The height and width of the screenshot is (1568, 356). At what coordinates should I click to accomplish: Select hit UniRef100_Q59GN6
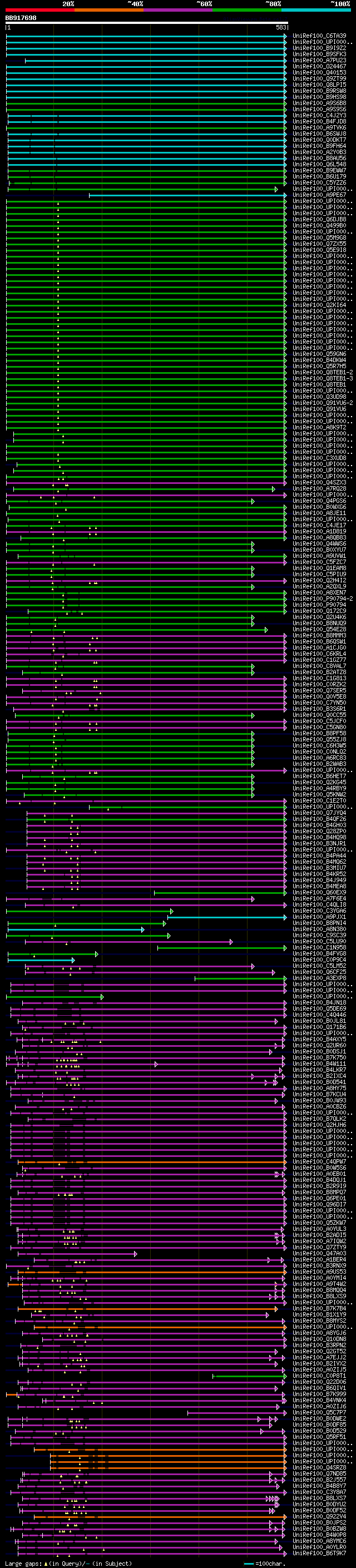pyautogui.click(x=319, y=354)
